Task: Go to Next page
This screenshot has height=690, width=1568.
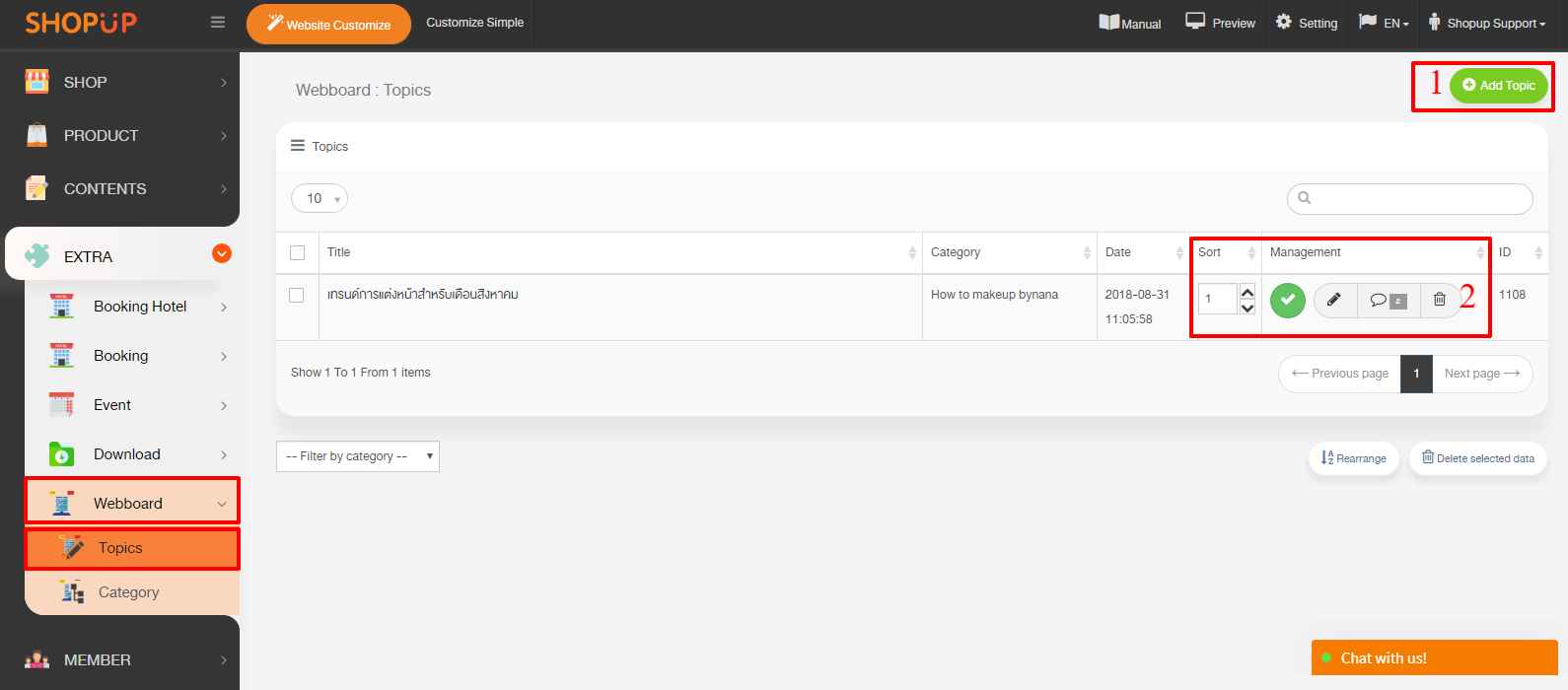Action: (1482, 374)
